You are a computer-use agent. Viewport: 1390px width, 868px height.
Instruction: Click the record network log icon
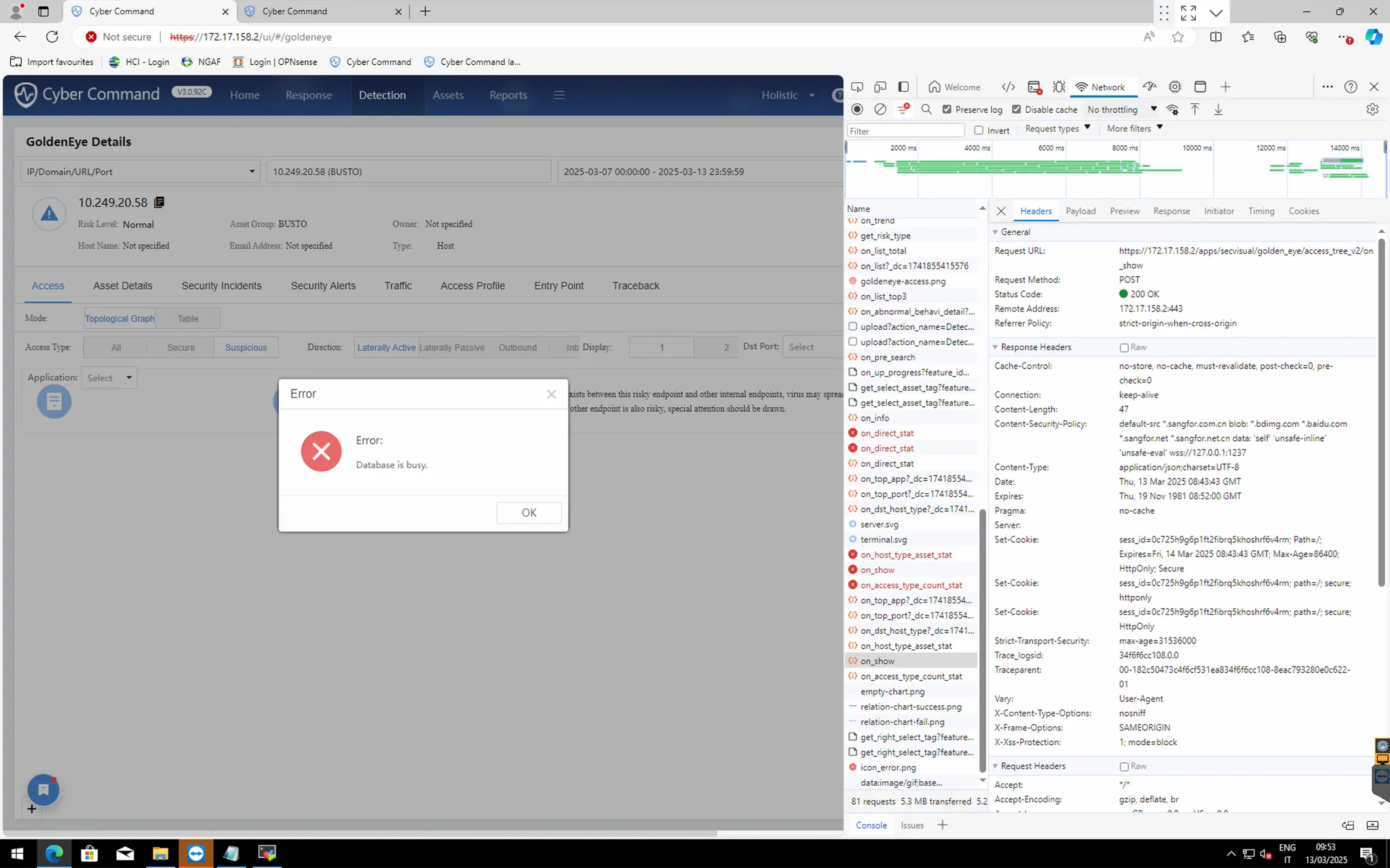point(857,109)
